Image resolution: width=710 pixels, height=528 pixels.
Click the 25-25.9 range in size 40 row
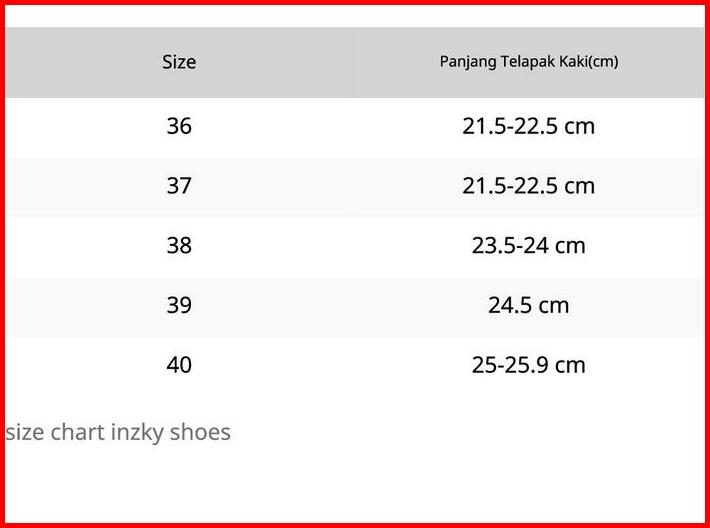[x=509, y=364]
